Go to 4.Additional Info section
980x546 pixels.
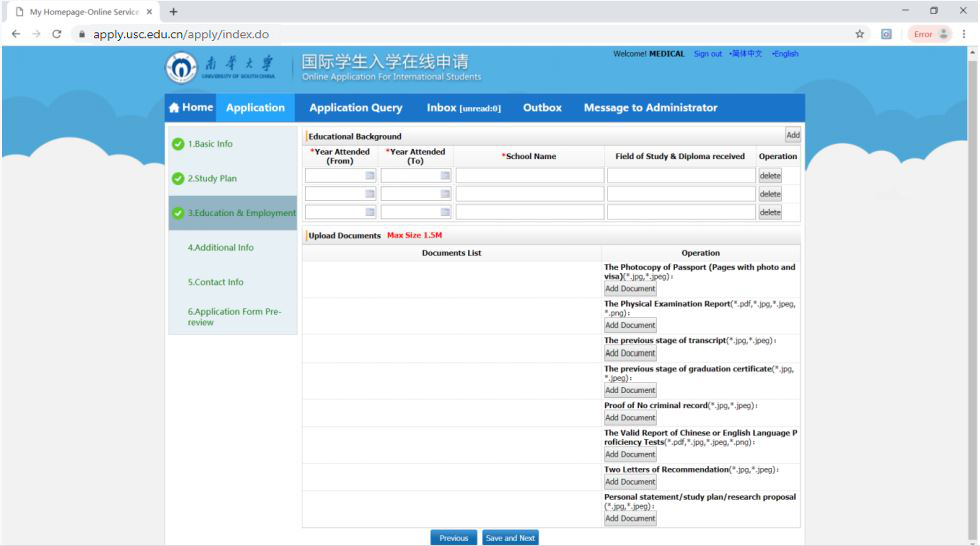pos(220,247)
